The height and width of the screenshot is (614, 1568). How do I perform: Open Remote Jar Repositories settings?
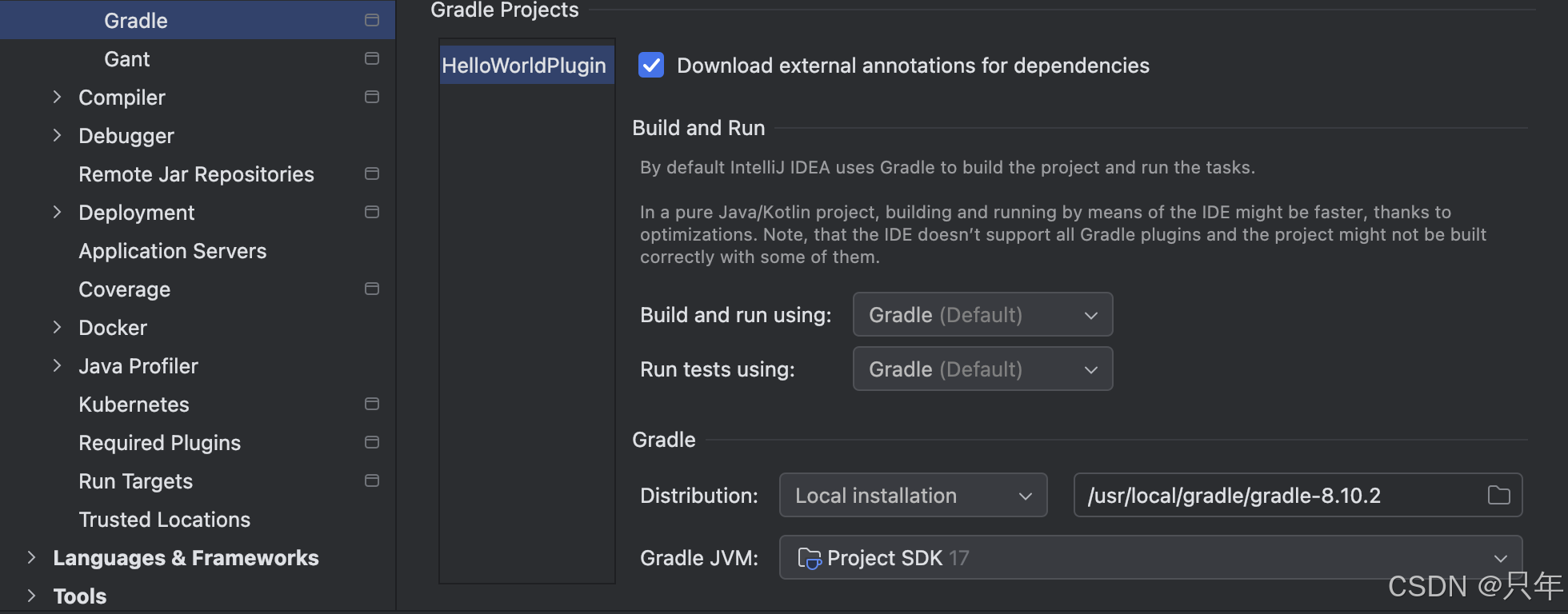click(x=198, y=173)
